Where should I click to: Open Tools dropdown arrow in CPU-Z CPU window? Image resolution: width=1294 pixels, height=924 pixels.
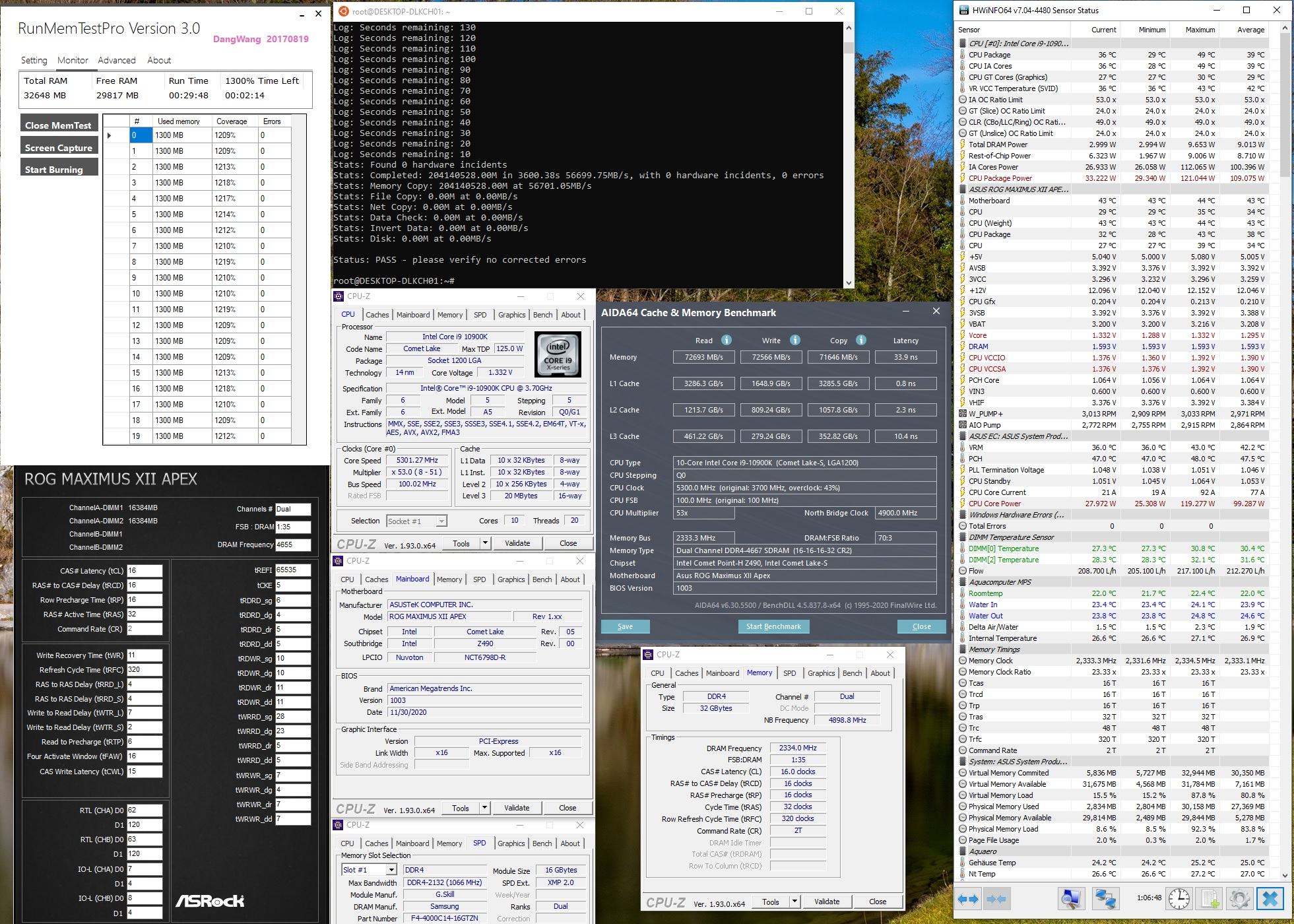(x=486, y=543)
